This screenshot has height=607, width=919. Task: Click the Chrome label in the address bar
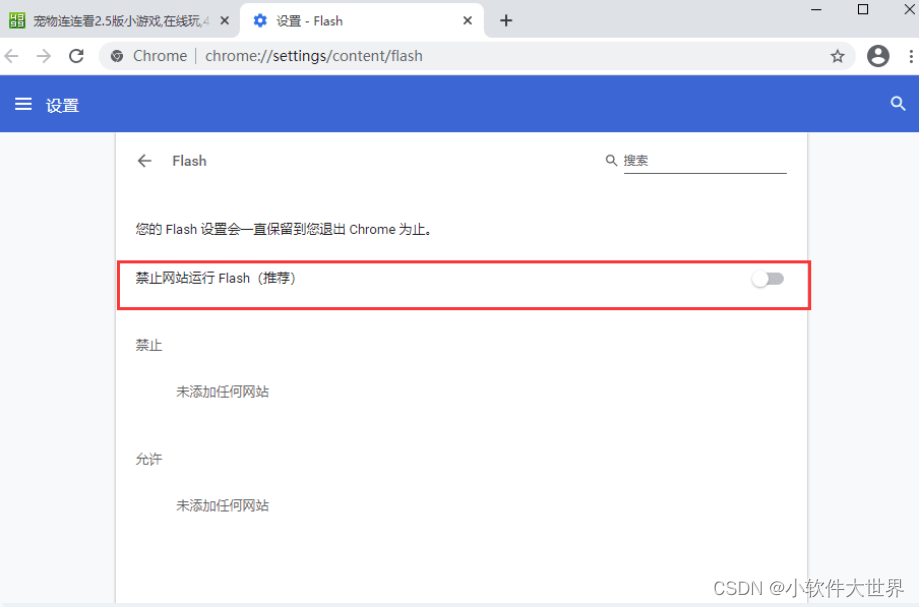[x=160, y=56]
